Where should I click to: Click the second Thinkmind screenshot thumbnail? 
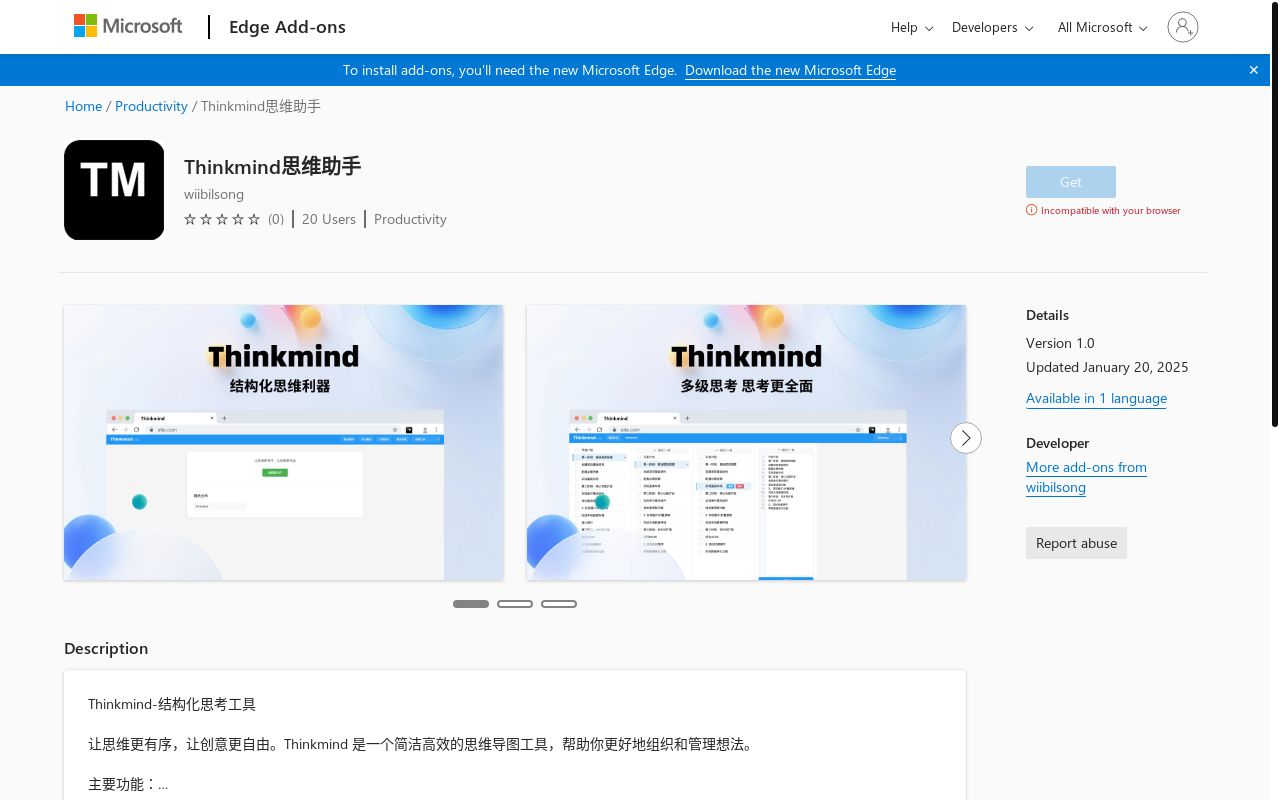[746, 442]
